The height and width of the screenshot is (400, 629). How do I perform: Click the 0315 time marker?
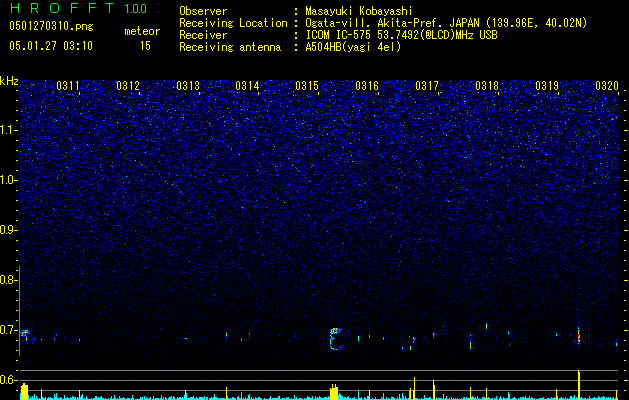click(307, 85)
